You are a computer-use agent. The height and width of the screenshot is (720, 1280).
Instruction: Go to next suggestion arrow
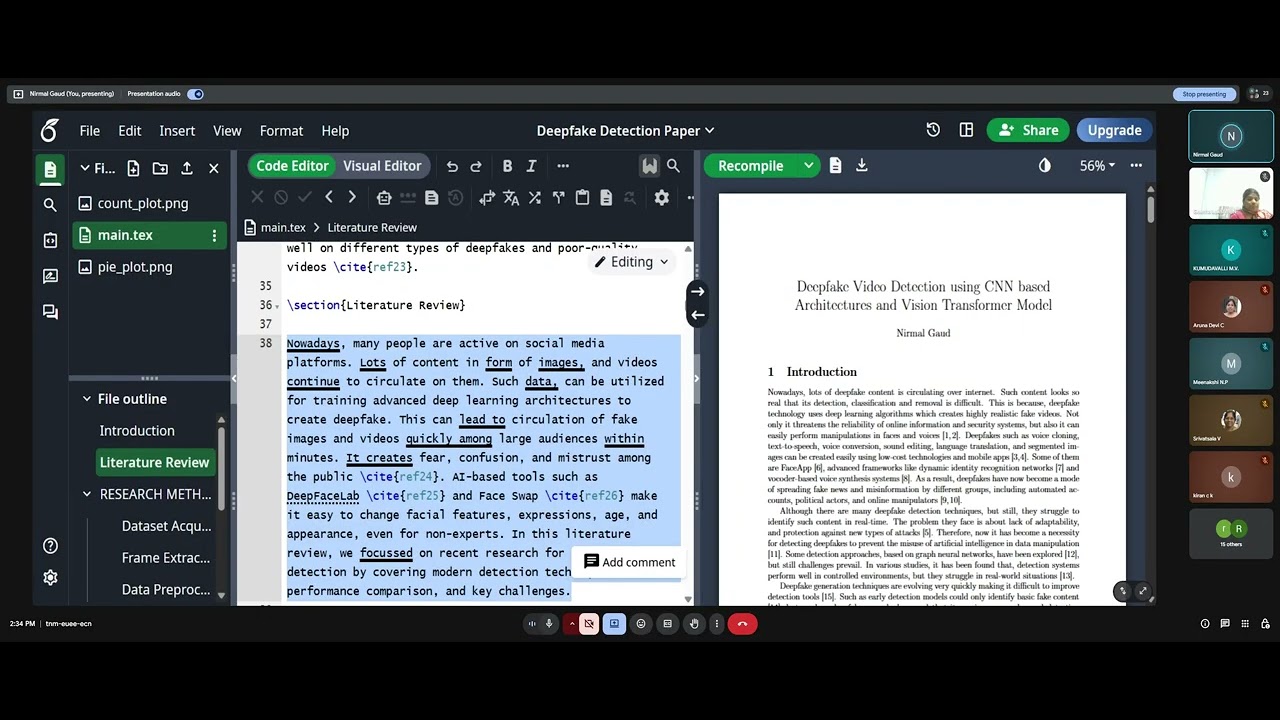(x=351, y=197)
